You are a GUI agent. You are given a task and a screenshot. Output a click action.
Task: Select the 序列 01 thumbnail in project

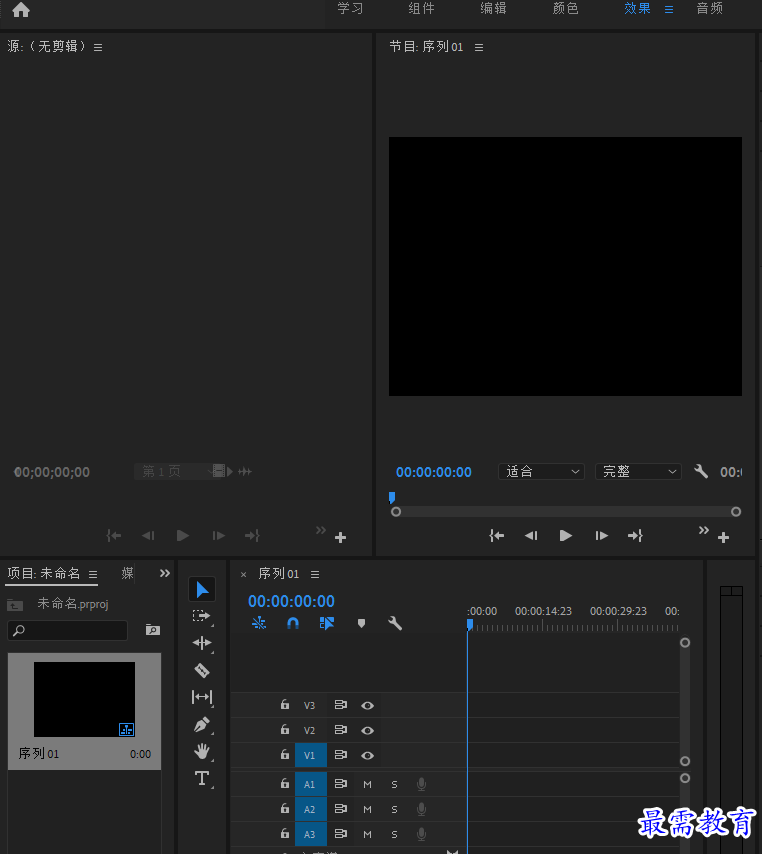tap(84, 699)
